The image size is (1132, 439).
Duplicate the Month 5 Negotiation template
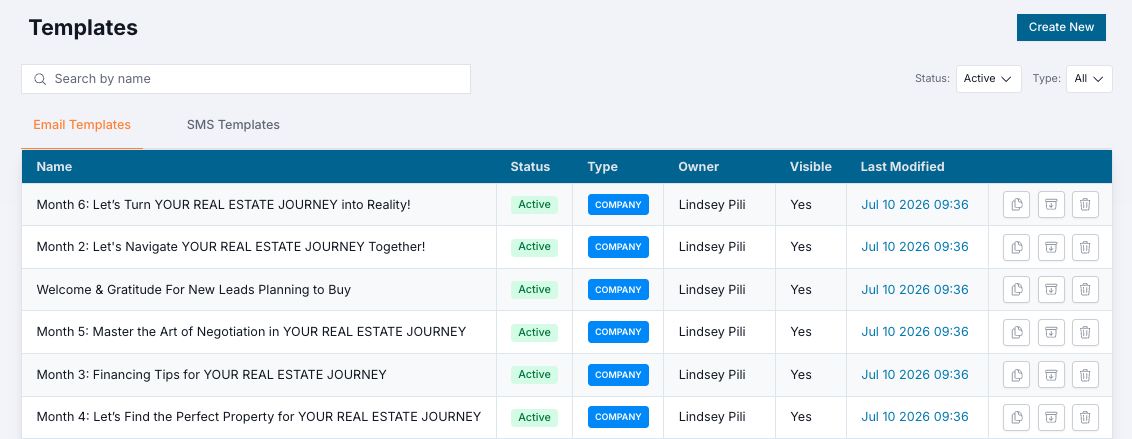[1016, 332]
